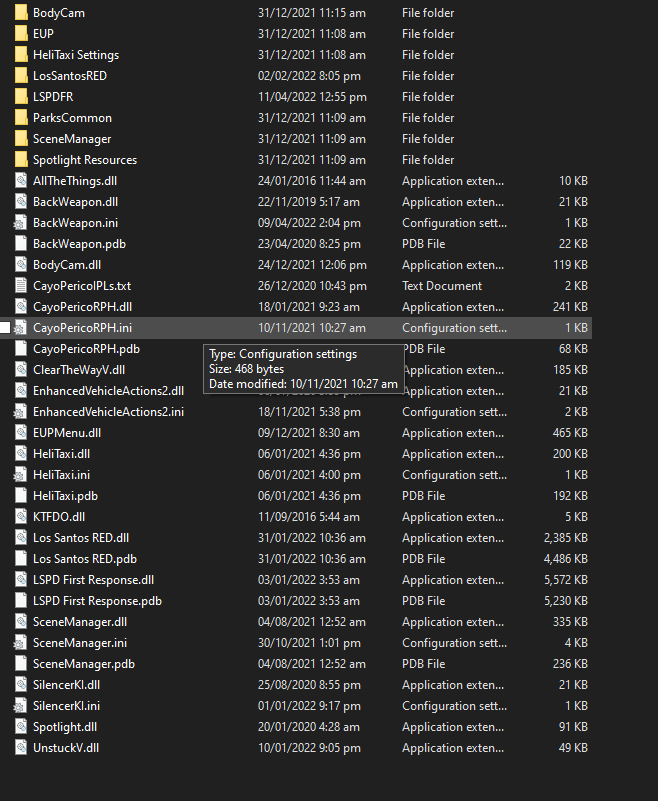Tick the checkbox beside CayoPericoRPH.ini

(5, 327)
